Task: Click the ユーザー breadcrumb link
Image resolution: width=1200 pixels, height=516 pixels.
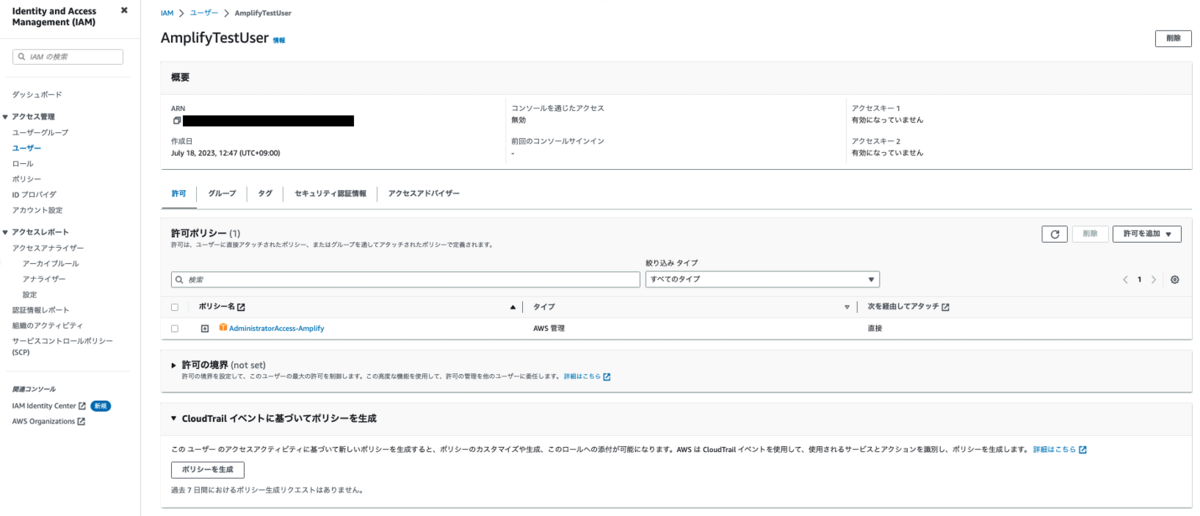Action: (x=205, y=12)
